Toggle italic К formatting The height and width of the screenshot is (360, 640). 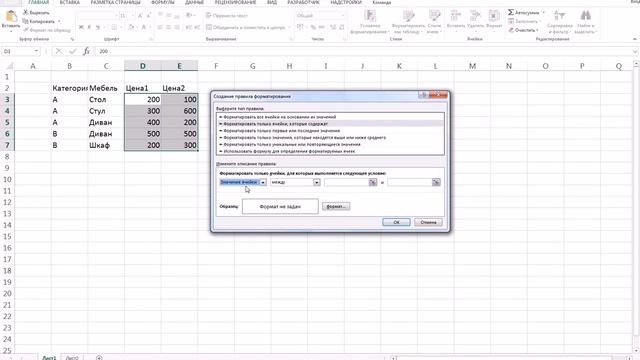click(89, 27)
